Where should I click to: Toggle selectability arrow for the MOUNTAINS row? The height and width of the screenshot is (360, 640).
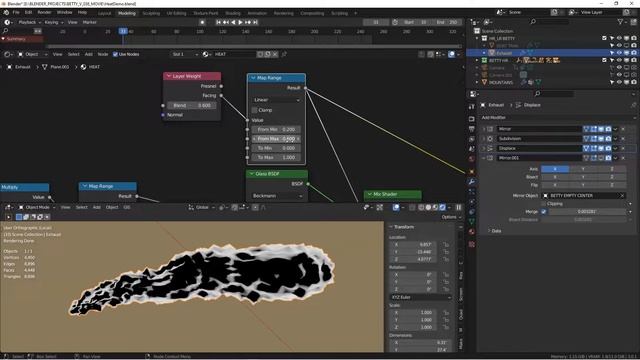click(x=612, y=82)
